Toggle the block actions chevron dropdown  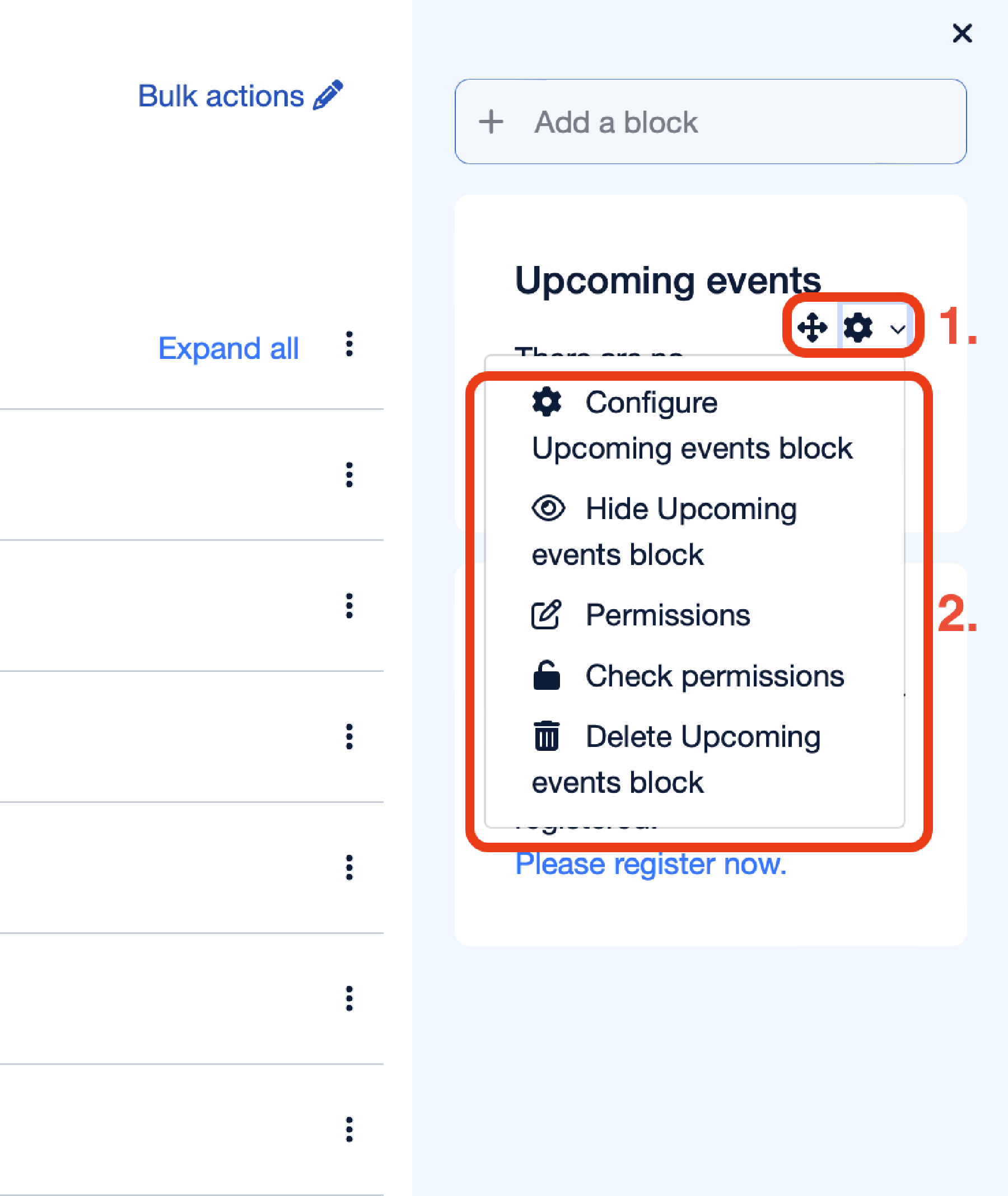pos(897,329)
